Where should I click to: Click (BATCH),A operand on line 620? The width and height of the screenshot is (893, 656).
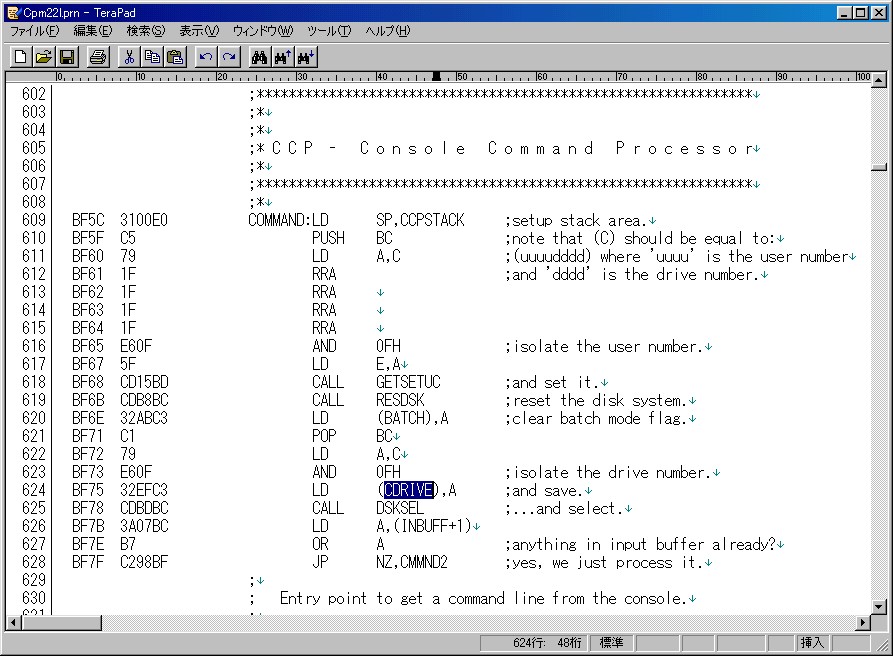coord(412,418)
